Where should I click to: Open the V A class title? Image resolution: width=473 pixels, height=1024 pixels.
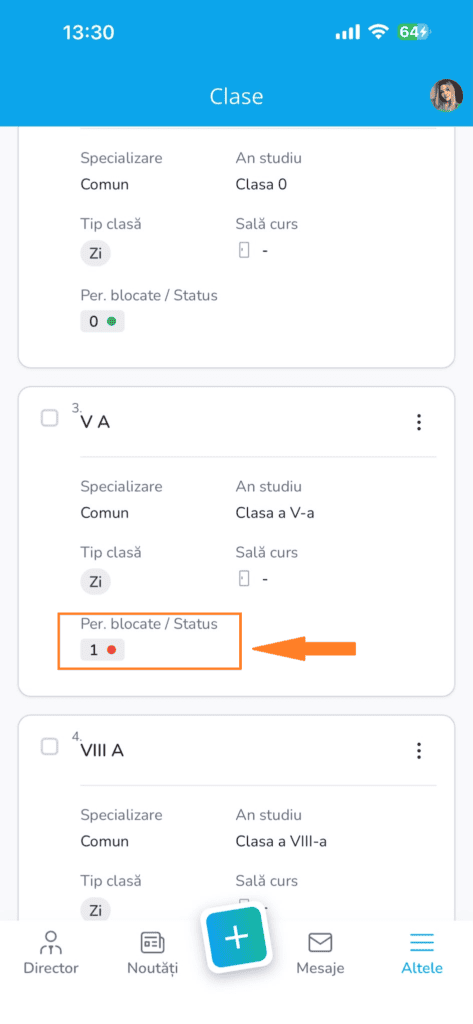95,422
